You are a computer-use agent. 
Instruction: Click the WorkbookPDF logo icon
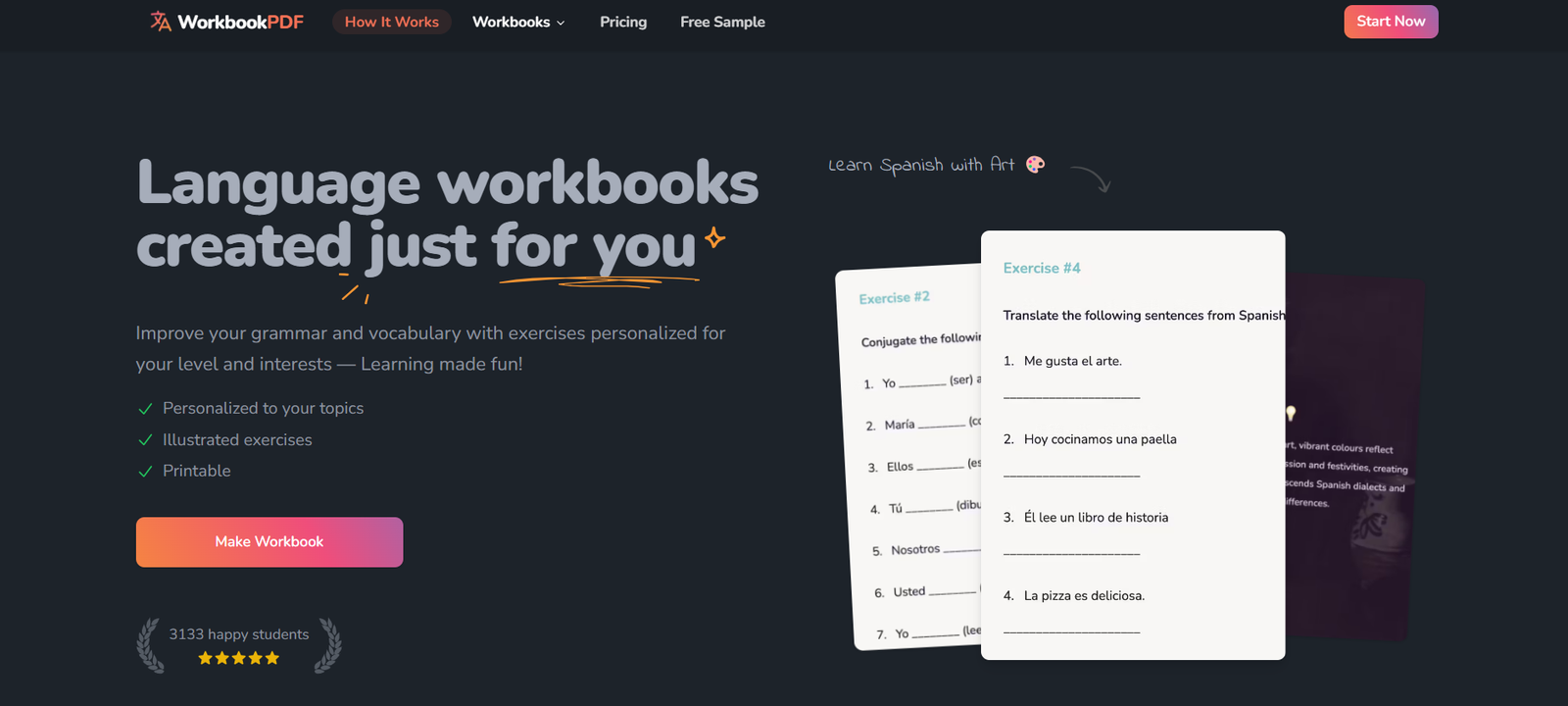[x=161, y=22]
